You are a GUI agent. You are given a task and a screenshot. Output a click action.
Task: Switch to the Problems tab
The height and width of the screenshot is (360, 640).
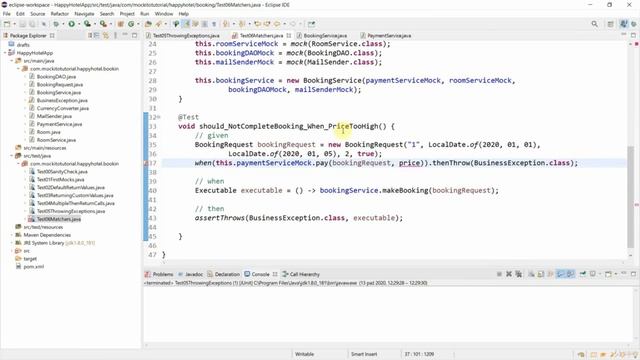point(159,274)
